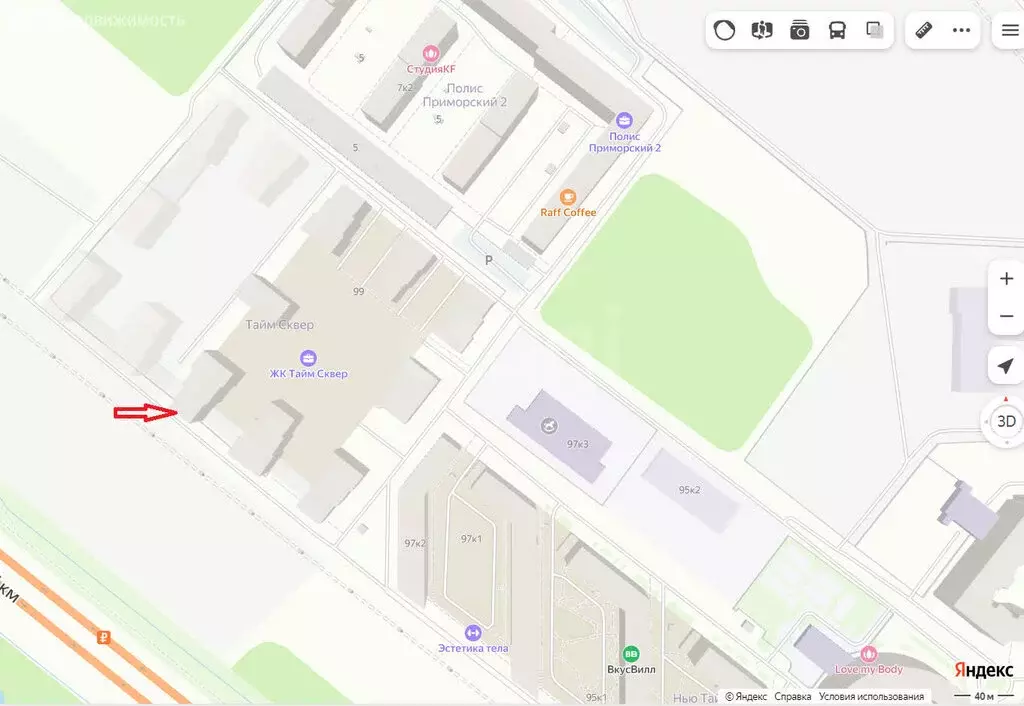Viewport: 1024px width, 706px height.
Task: Select ЖК Тайм Сквер marker
Action: (308, 358)
